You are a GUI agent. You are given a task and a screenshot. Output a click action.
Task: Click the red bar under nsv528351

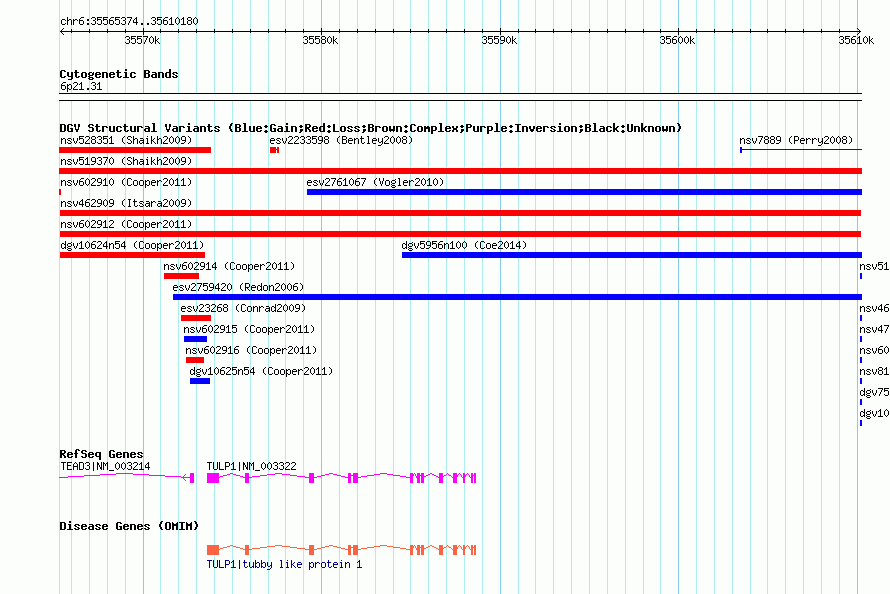point(135,150)
